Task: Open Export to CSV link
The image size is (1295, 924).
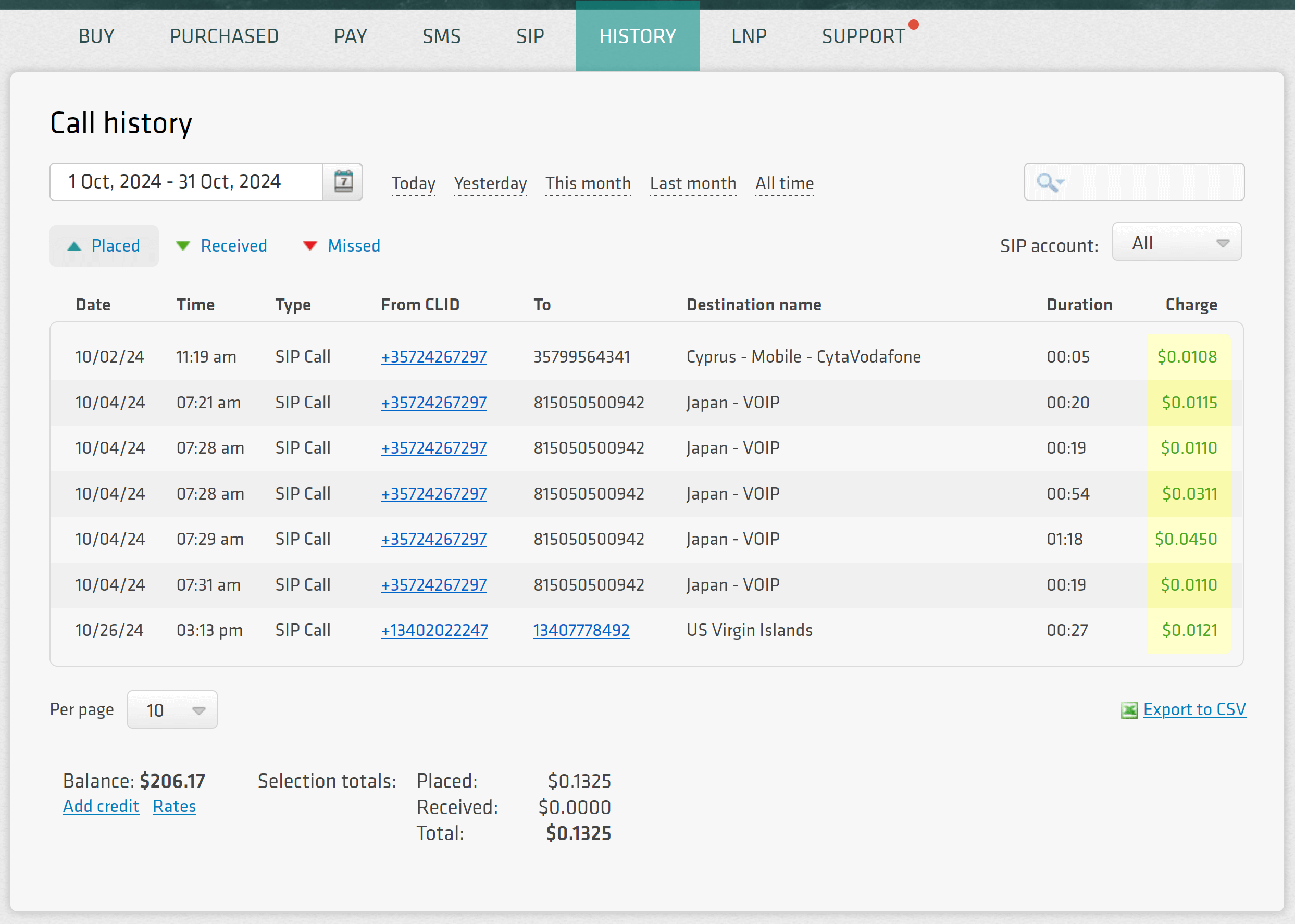Action: click(1194, 709)
